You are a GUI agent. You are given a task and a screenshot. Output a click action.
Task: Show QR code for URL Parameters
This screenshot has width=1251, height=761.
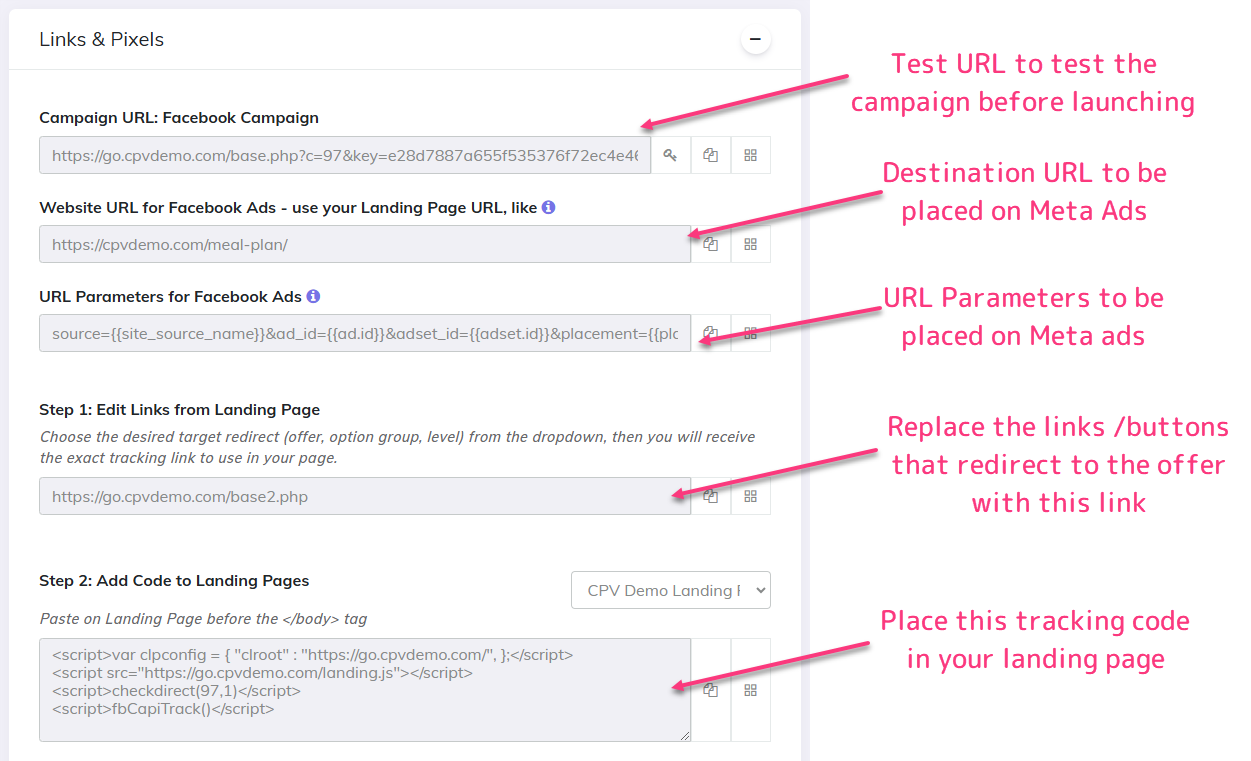(x=751, y=333)
